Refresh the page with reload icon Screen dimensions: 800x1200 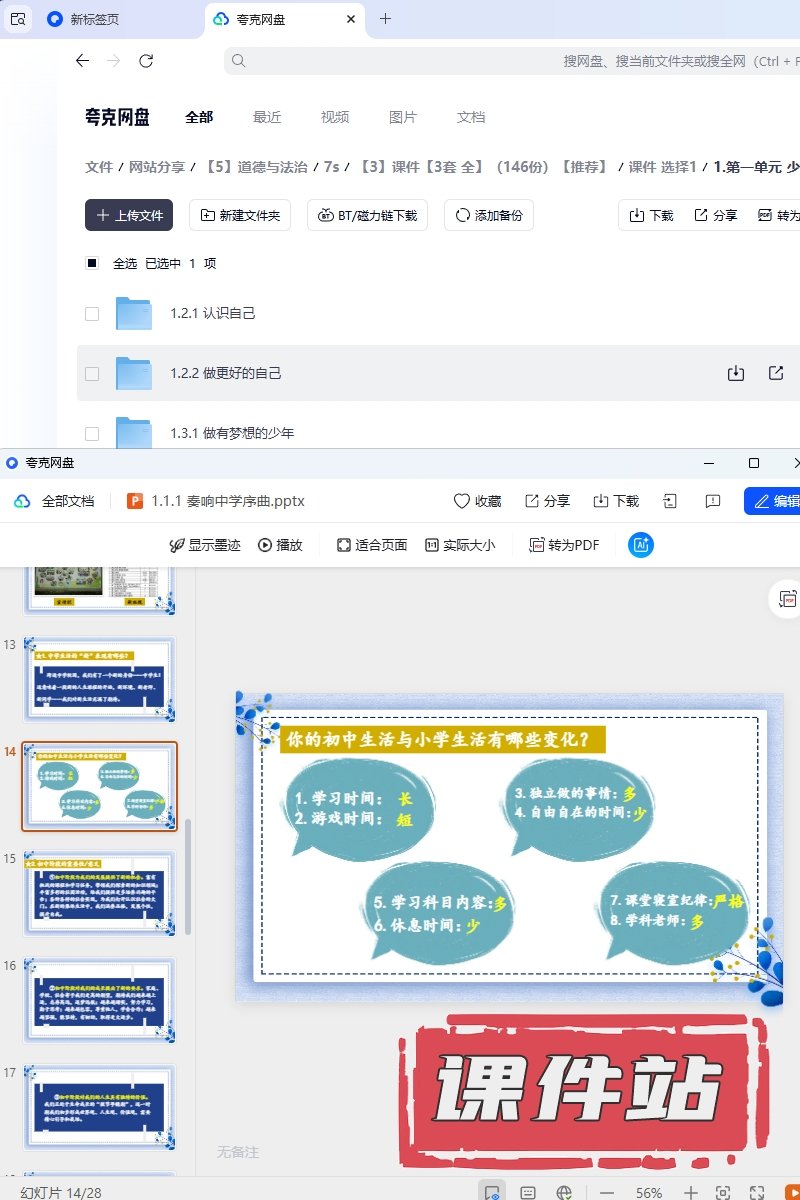[x=146, y=61]
